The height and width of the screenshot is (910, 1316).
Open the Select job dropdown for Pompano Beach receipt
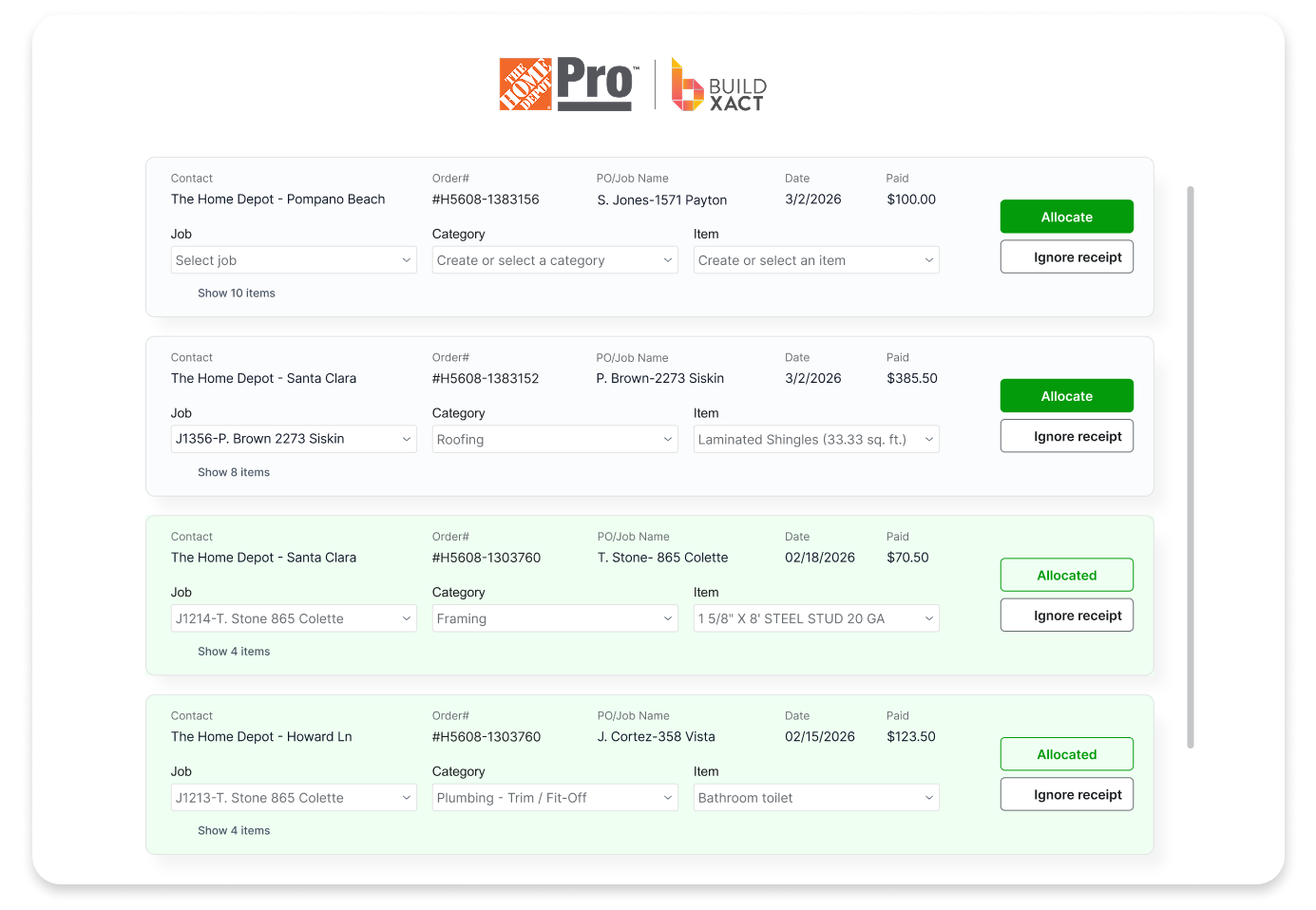click(293, 259)
